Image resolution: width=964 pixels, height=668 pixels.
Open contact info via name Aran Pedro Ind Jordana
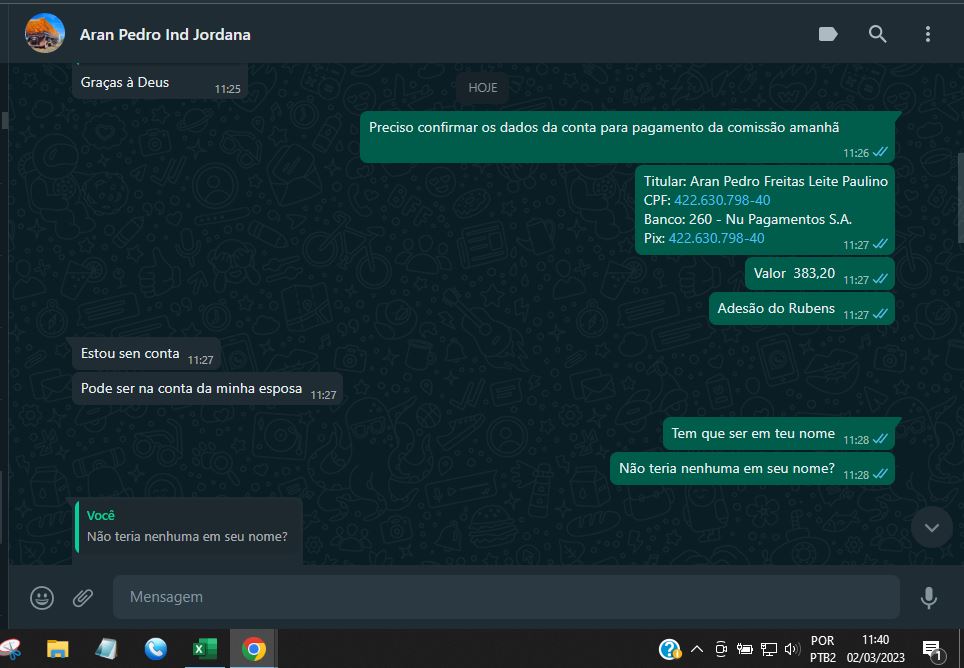pyautogui.click(x=165, y=35)
